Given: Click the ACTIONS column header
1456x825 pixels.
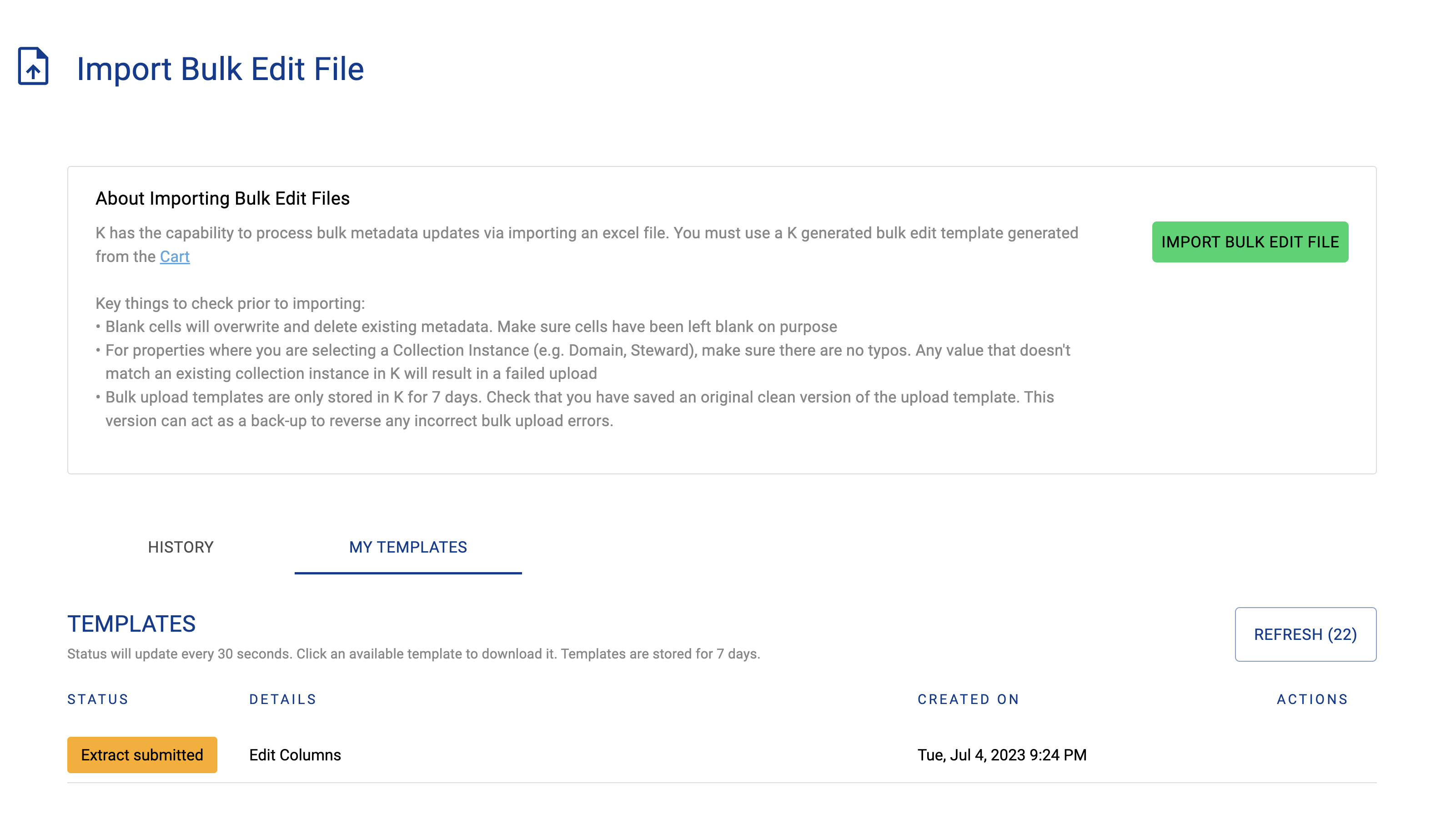Looking at the screenshot, I should (x=1312, y=699).
